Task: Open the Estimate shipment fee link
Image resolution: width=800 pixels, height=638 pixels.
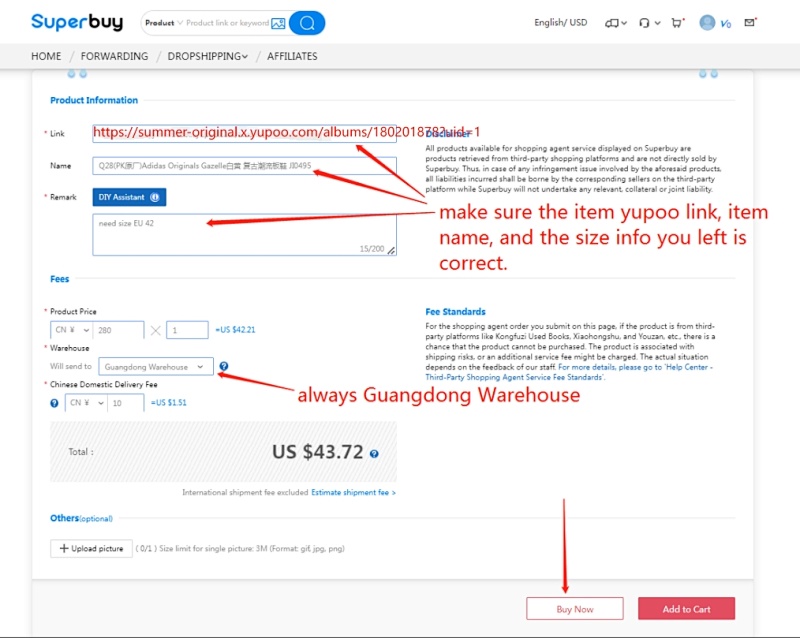Action: [353, 493]
